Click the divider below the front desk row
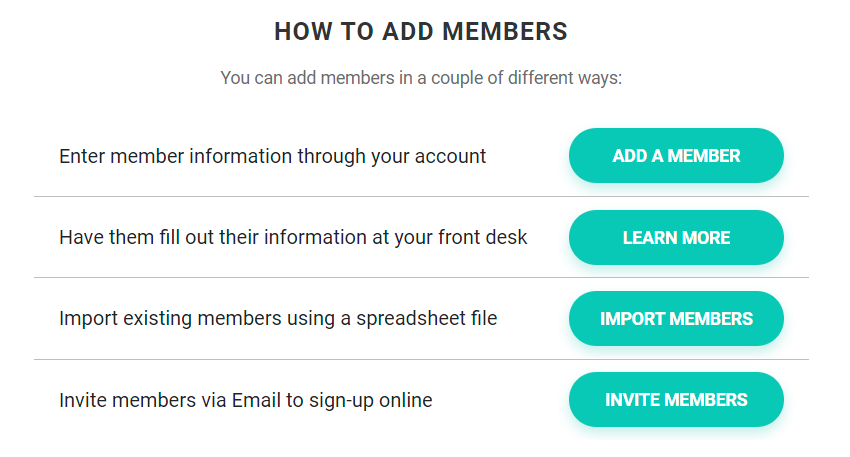Screen dimensions: 850x457 (421, 278)
